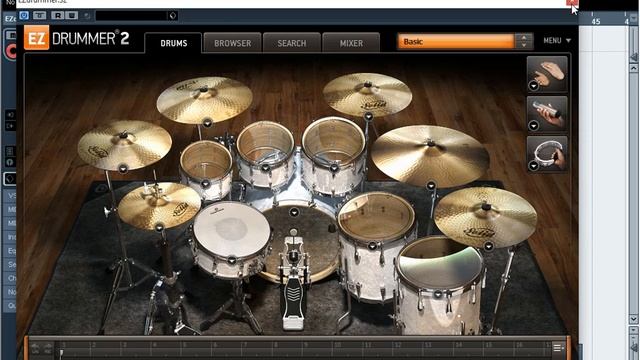The height and width of the screenshot is (360, 640).
Task: Click the EZ Drummer orange logo
Action: (x=36, y=38)
